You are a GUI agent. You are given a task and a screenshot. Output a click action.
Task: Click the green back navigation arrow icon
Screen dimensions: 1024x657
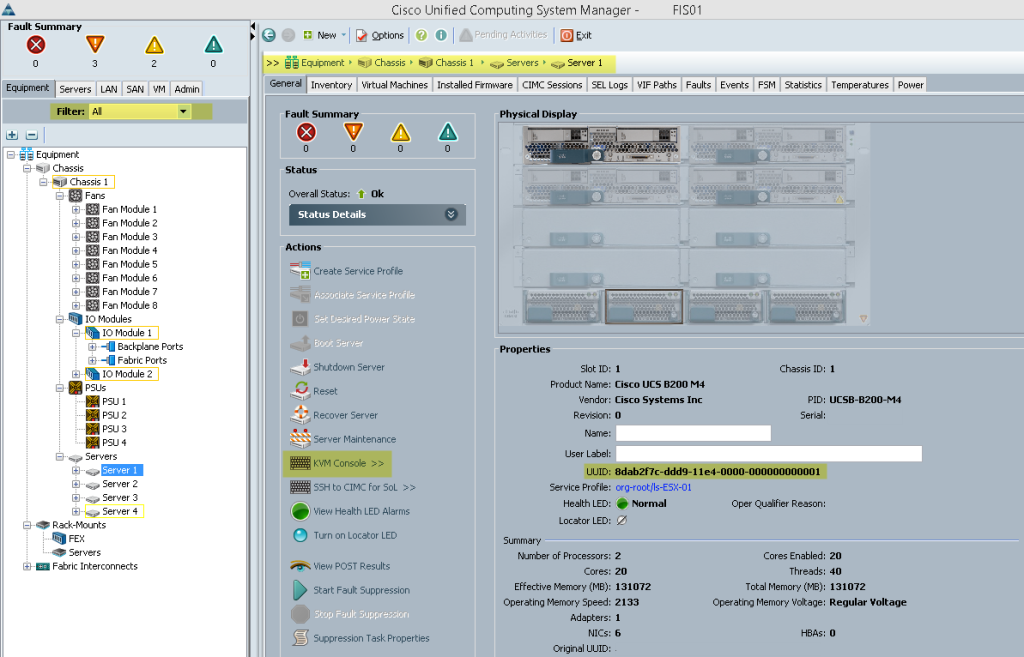[268, 35]
